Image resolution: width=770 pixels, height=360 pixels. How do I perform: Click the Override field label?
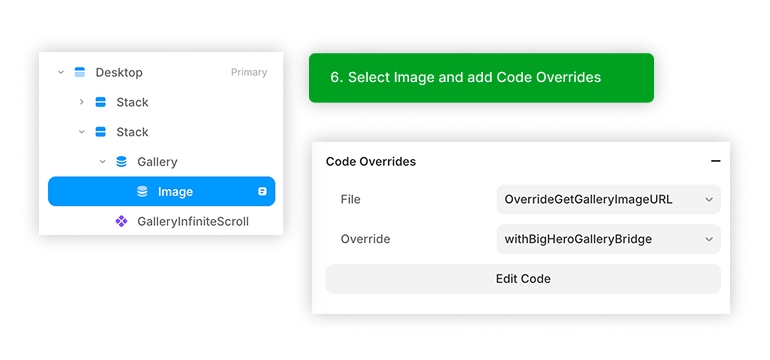tap(365, 239)
